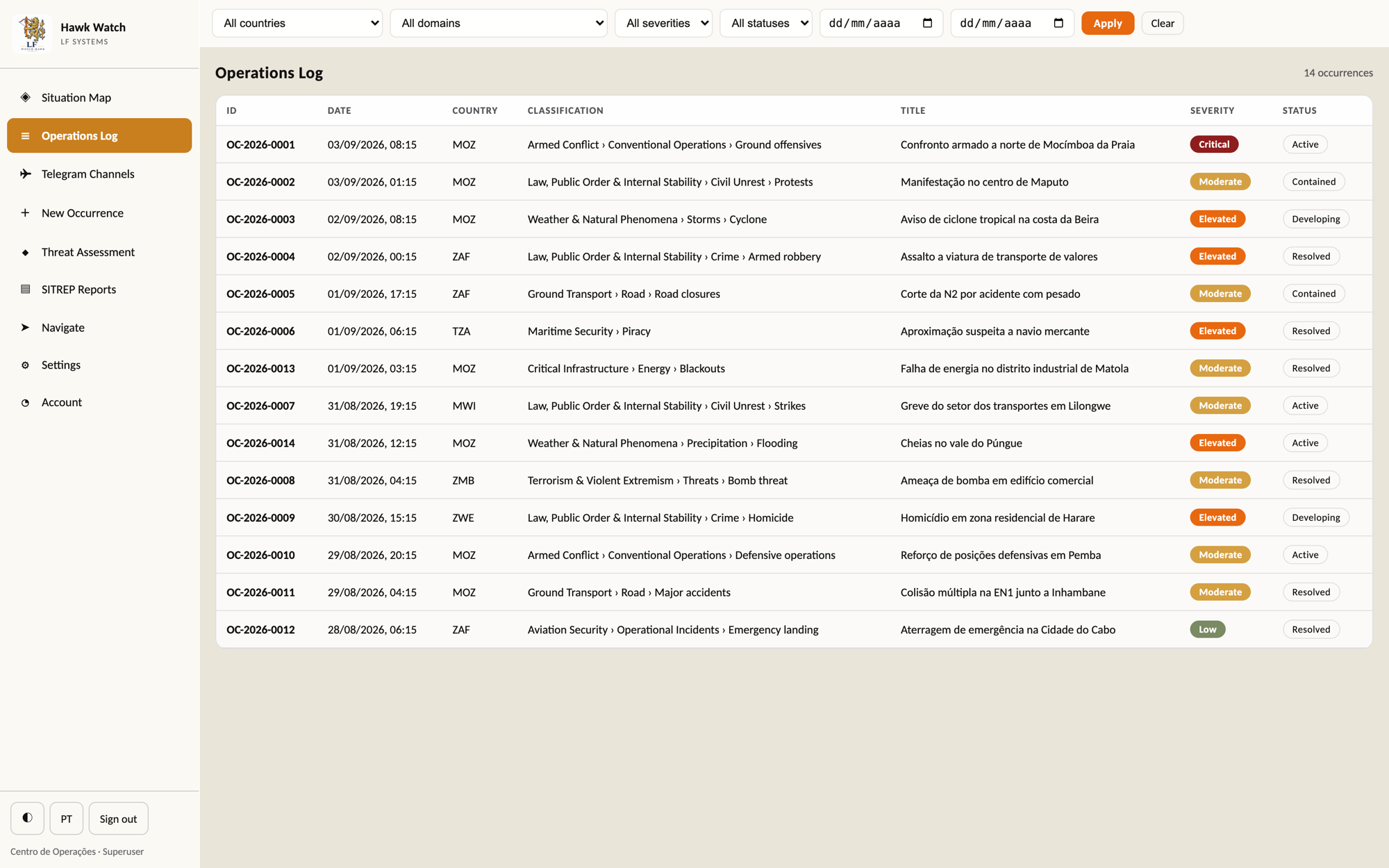
Task: Focus the start date input field
Action: pos(881,23)
